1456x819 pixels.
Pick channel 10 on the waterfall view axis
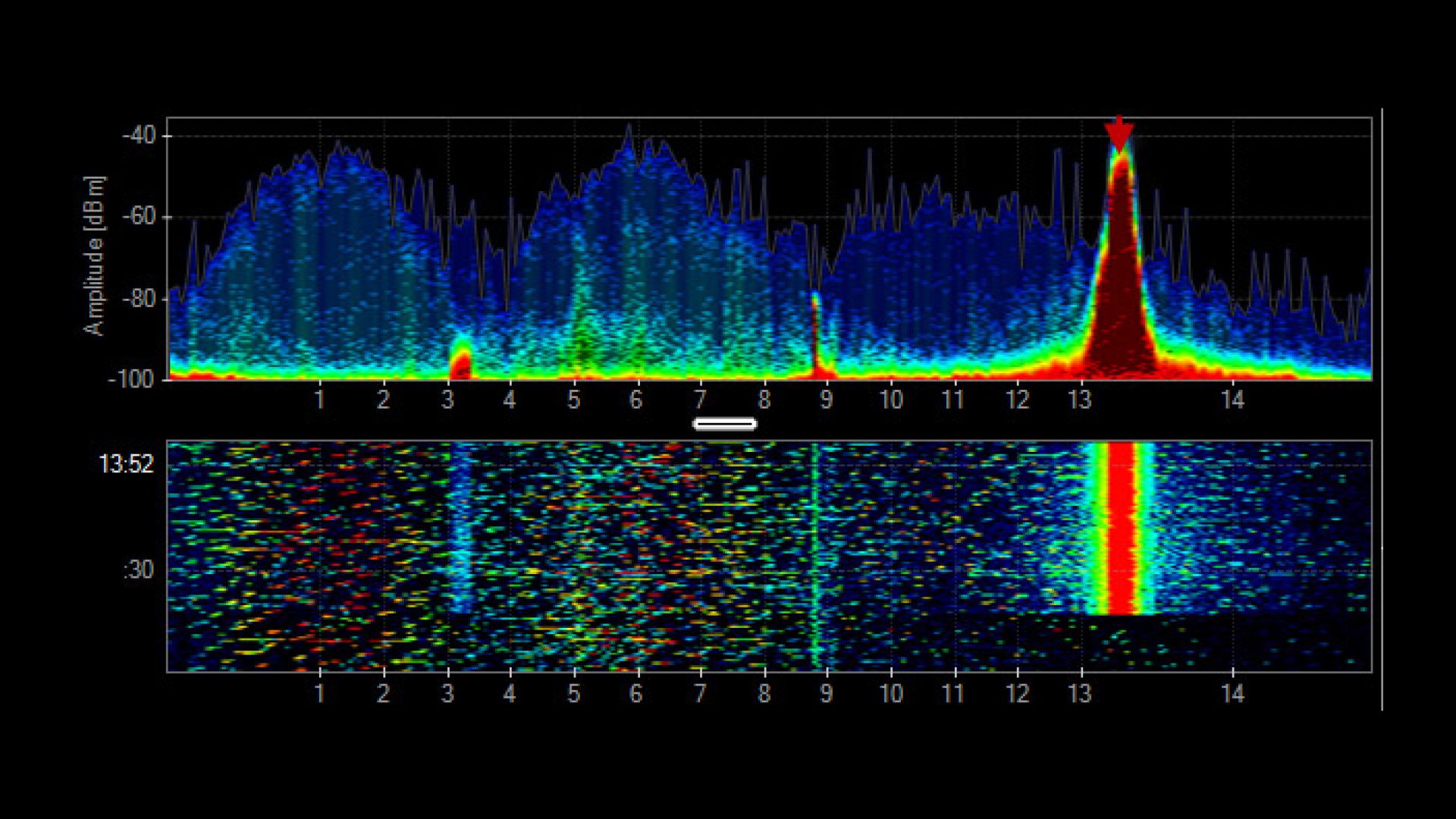pyautogui.click(x=891, y=692)
